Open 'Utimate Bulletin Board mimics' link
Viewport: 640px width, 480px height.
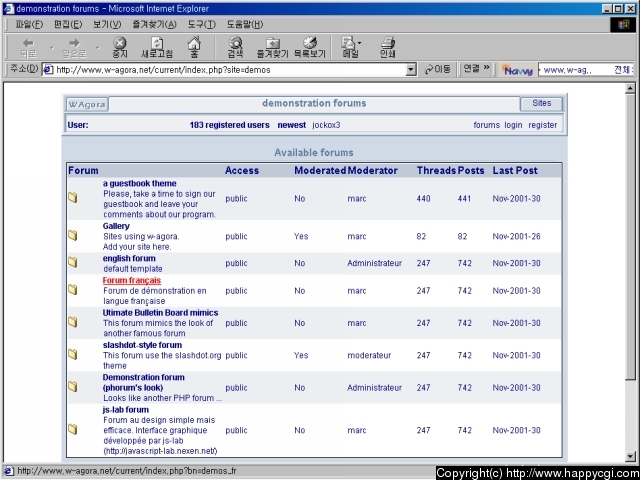(160, 313)
